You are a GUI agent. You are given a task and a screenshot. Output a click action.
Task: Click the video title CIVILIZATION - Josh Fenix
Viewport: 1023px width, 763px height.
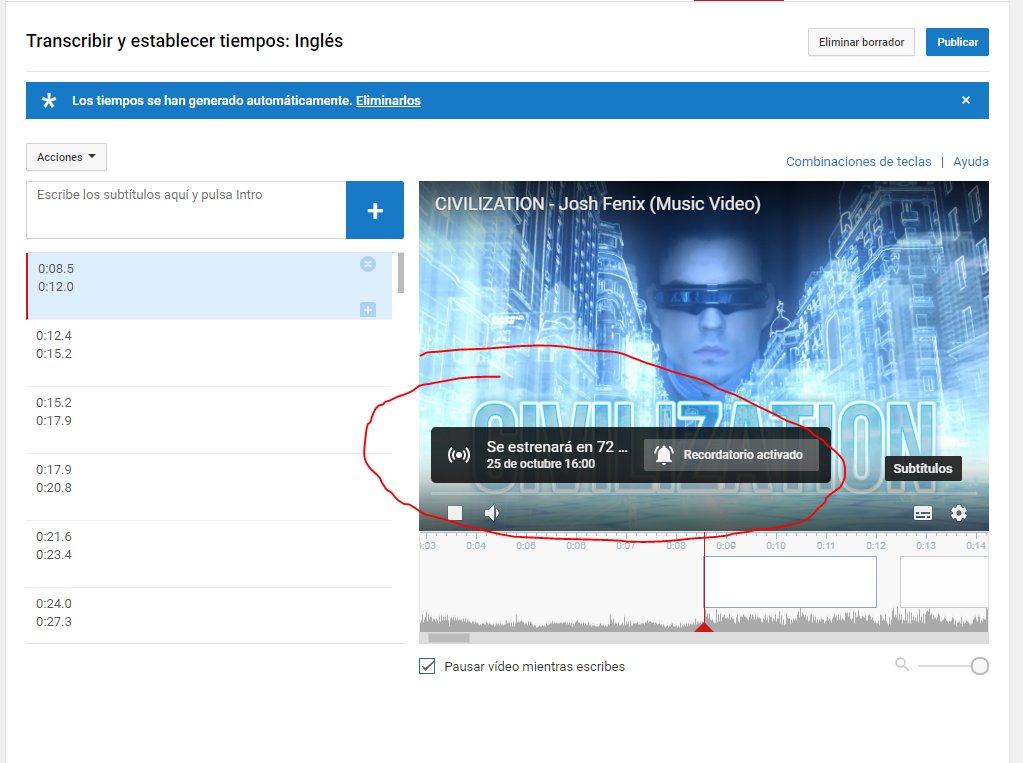(598, 204)
